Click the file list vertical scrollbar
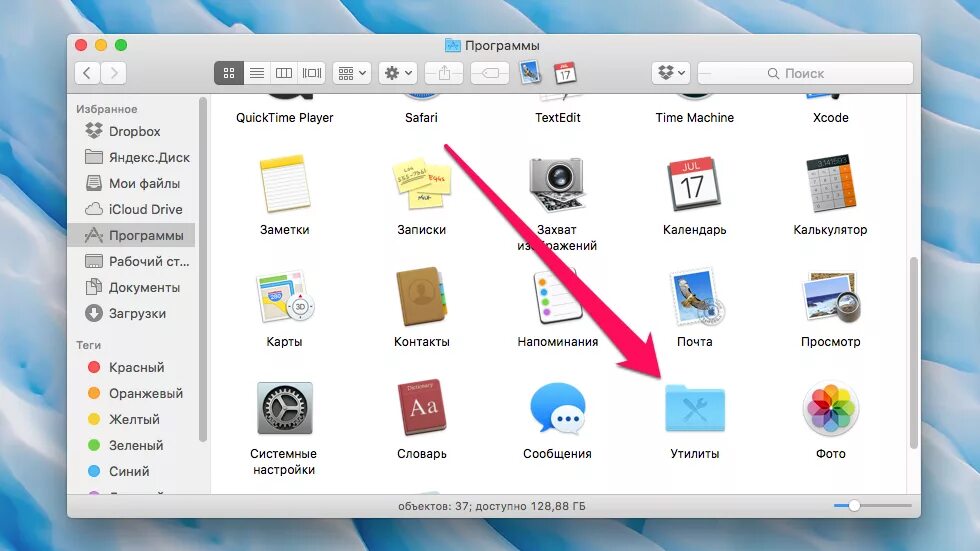The width and height of the screenshot is (980, 551). pos(914,352)
